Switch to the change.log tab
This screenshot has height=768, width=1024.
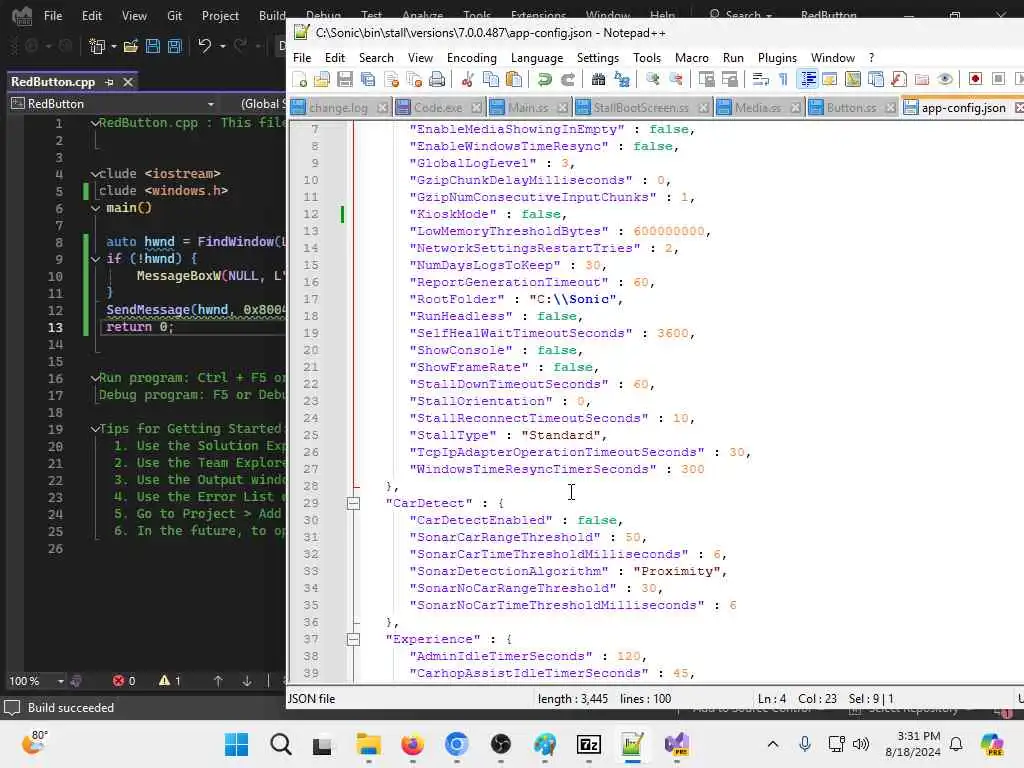[338, 108]
